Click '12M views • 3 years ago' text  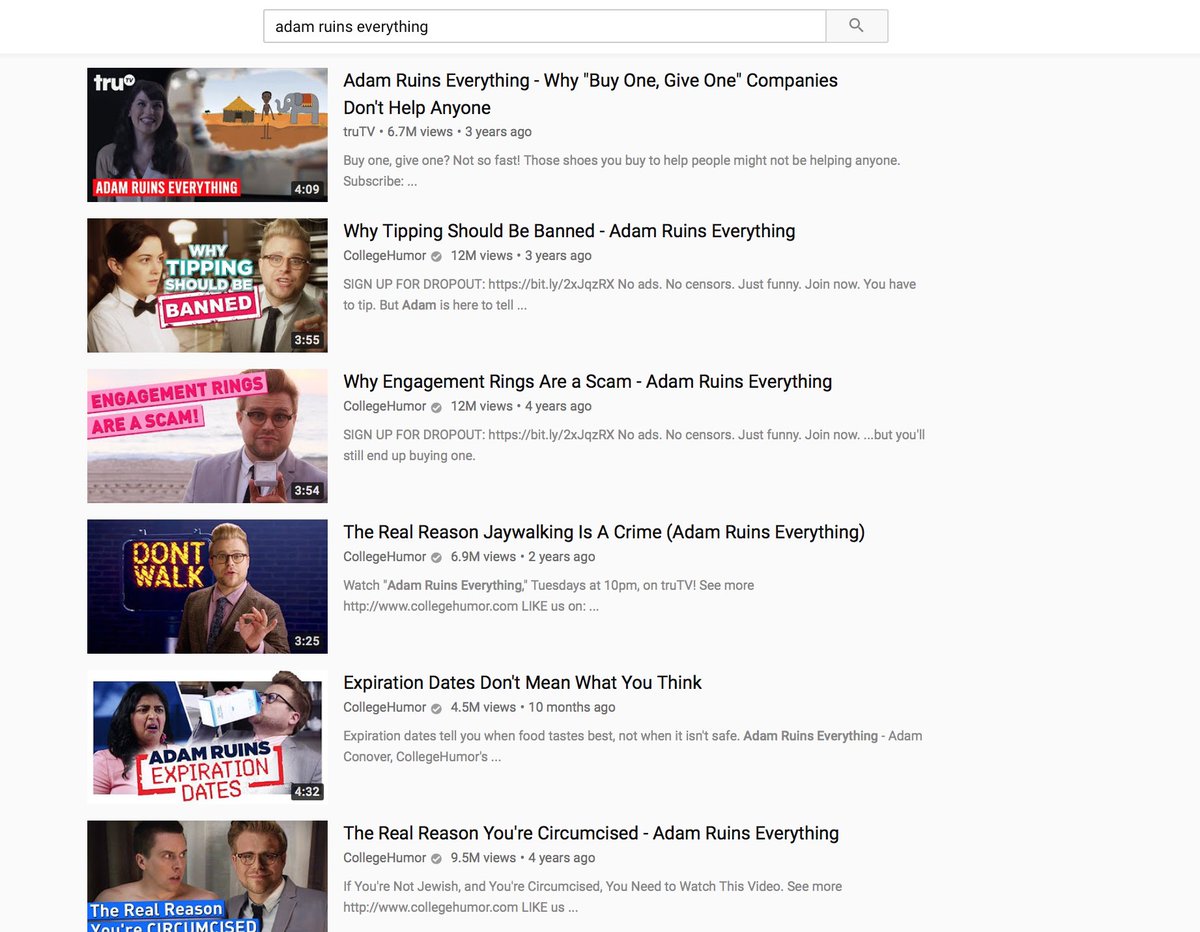click(521, 256)
